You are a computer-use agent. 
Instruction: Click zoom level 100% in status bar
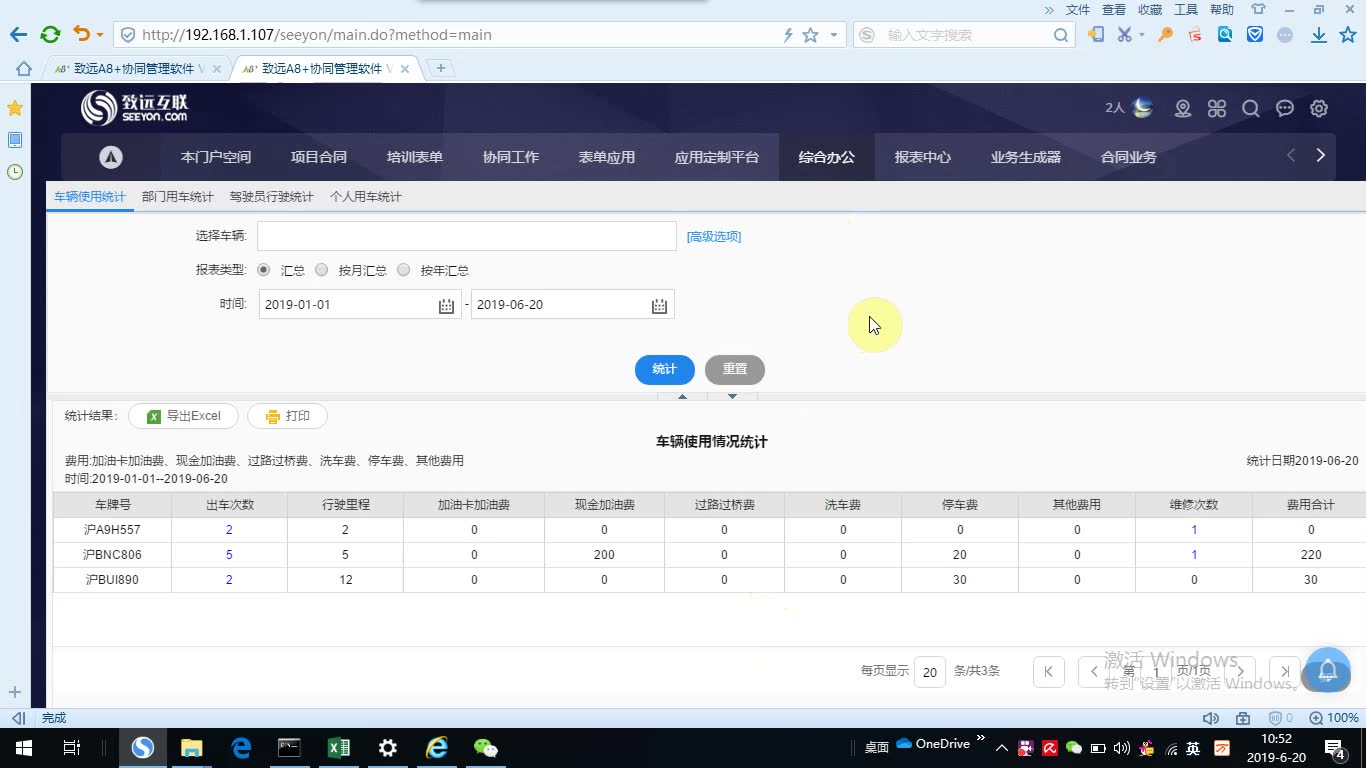tap(1335, 718)
